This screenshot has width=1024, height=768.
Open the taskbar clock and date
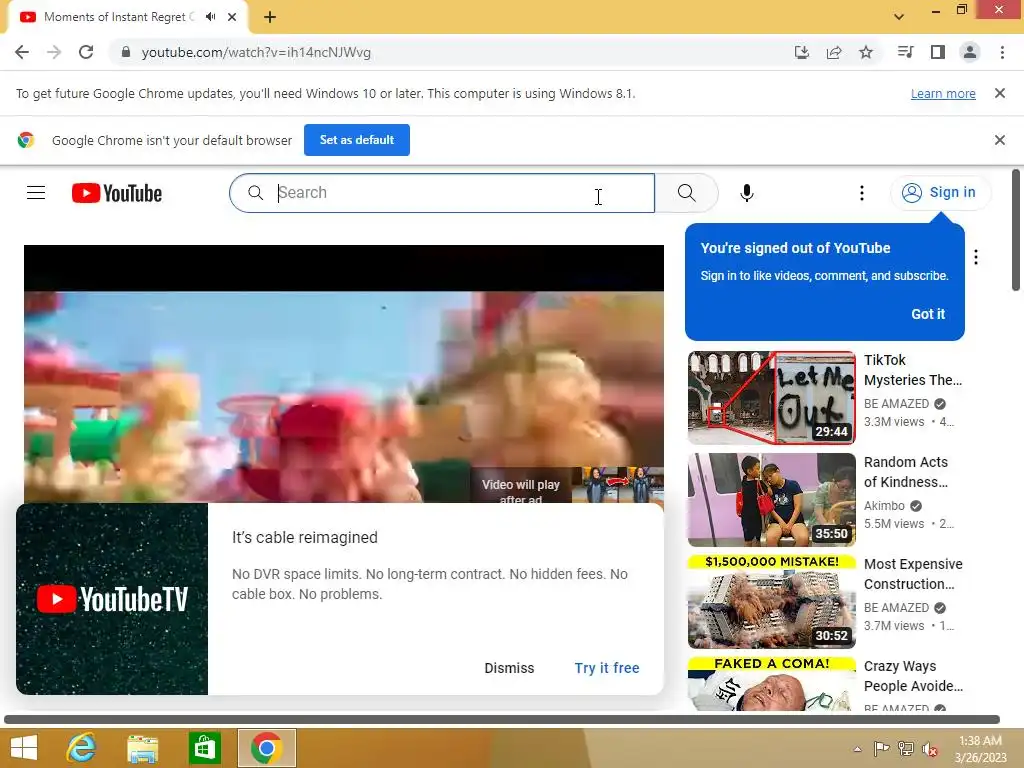click(x=980, y=749)
